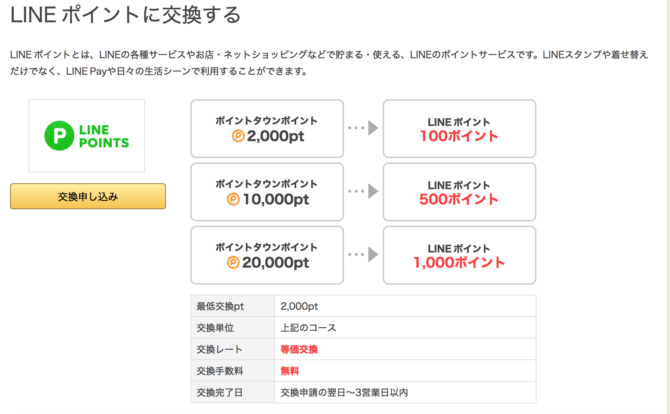Select the LINE ポイント 1,000ポイント box
This screenshot has width=670, height=414.
[x=459, y=255]
